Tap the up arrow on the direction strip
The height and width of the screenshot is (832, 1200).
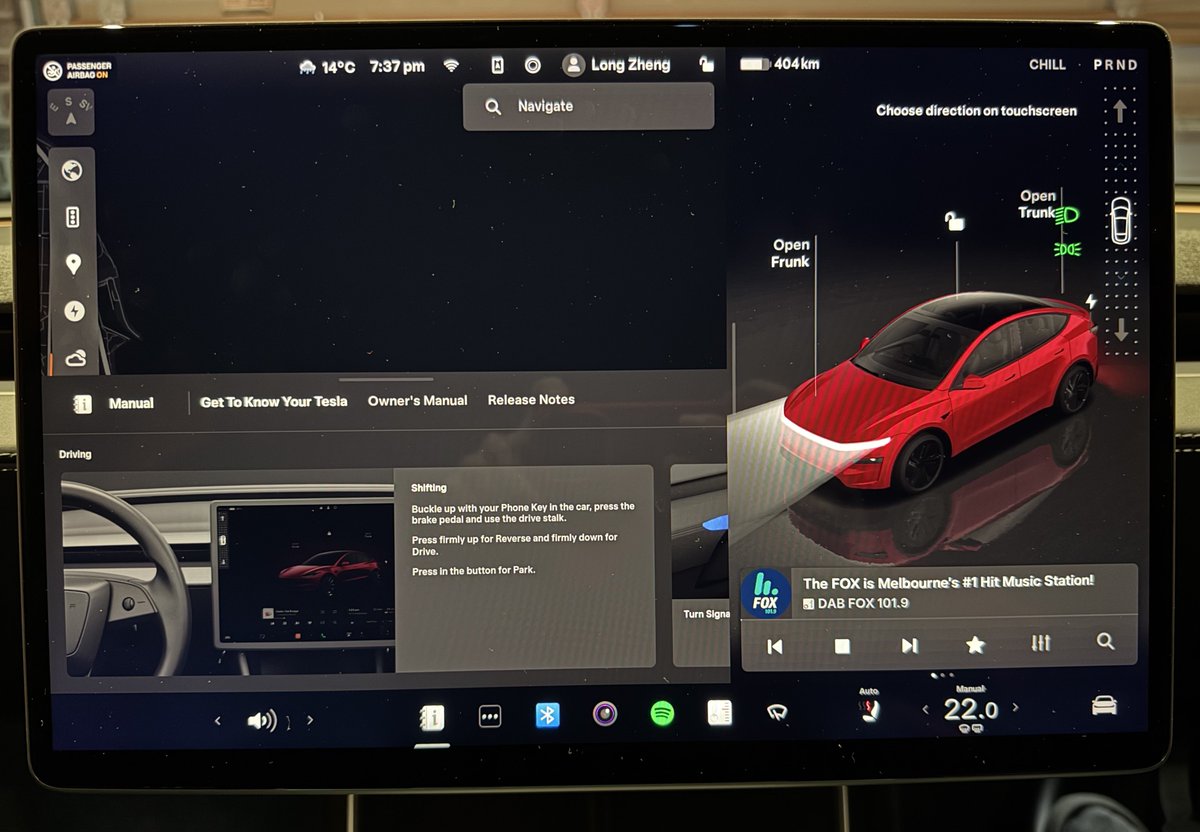[1120, 111]
